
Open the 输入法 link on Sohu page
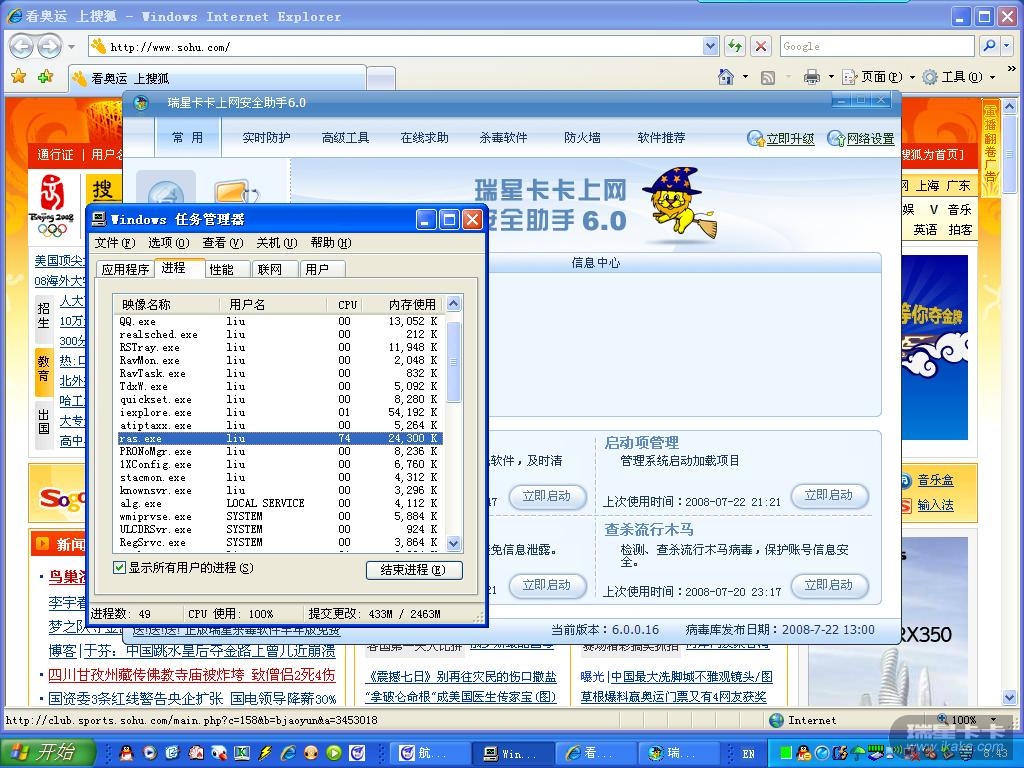click(935, 505)
